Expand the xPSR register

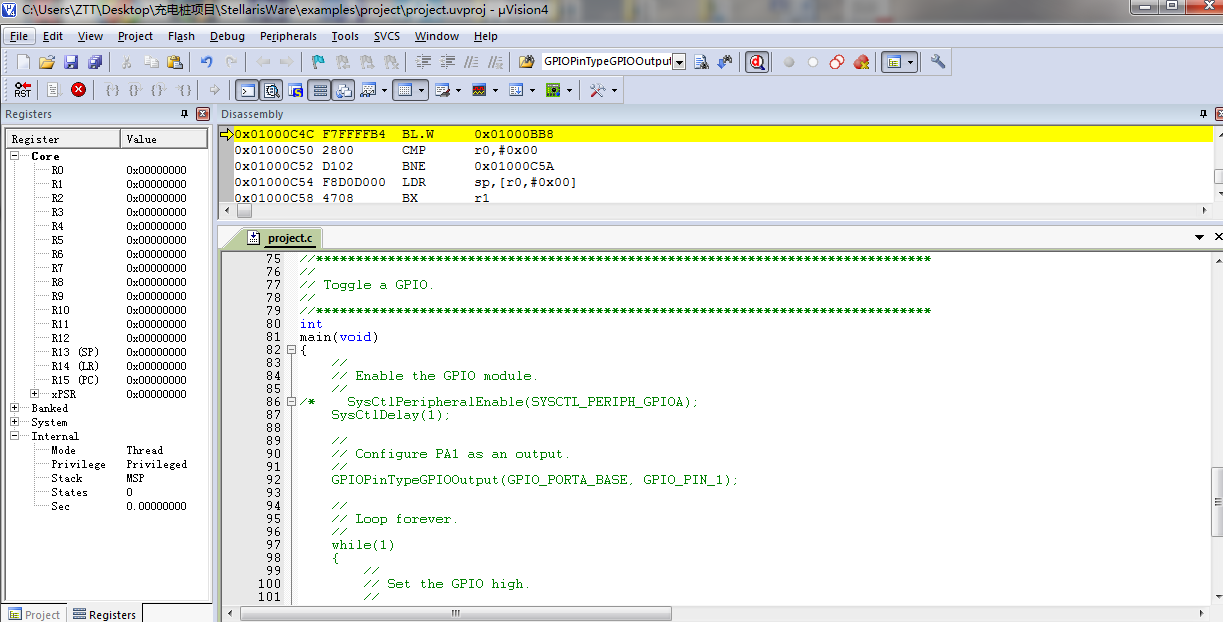[35, 394]
